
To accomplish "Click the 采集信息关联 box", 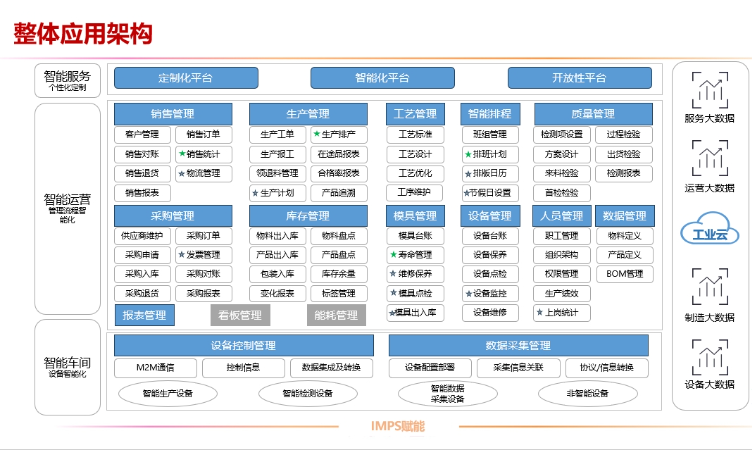I will [x=518, y=368].
